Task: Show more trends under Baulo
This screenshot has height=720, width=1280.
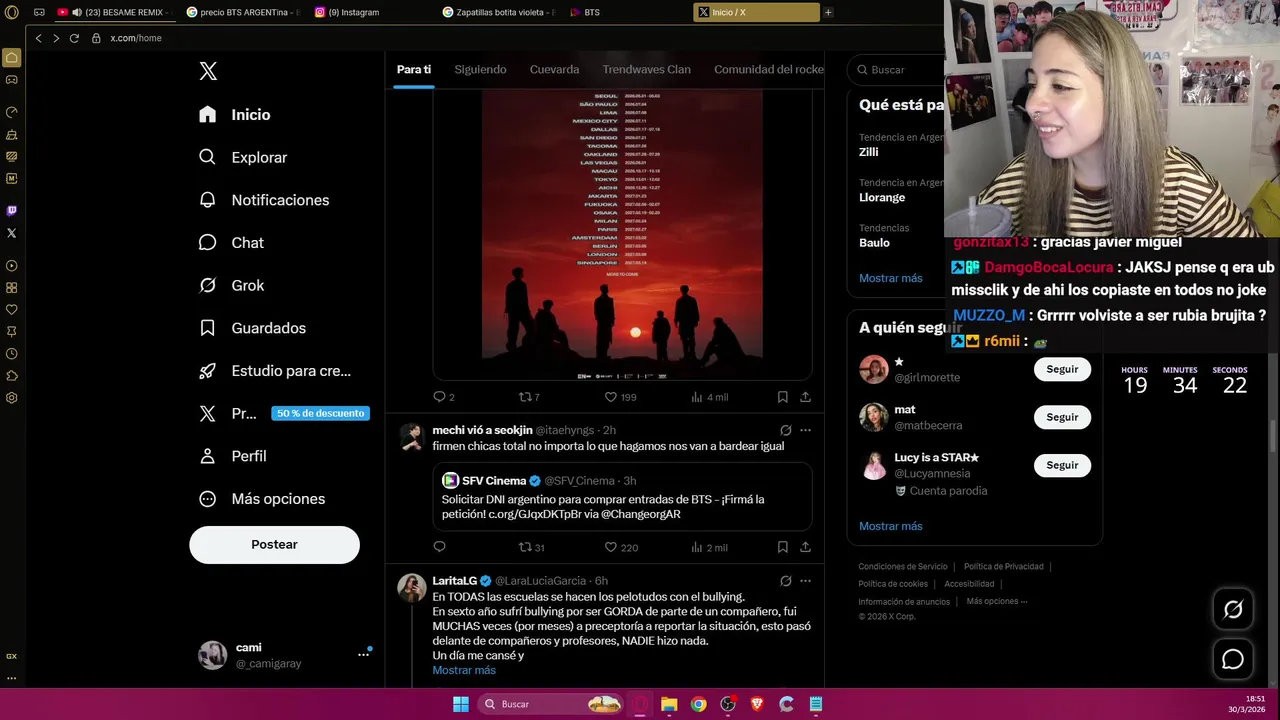Action: click(890, 278)
